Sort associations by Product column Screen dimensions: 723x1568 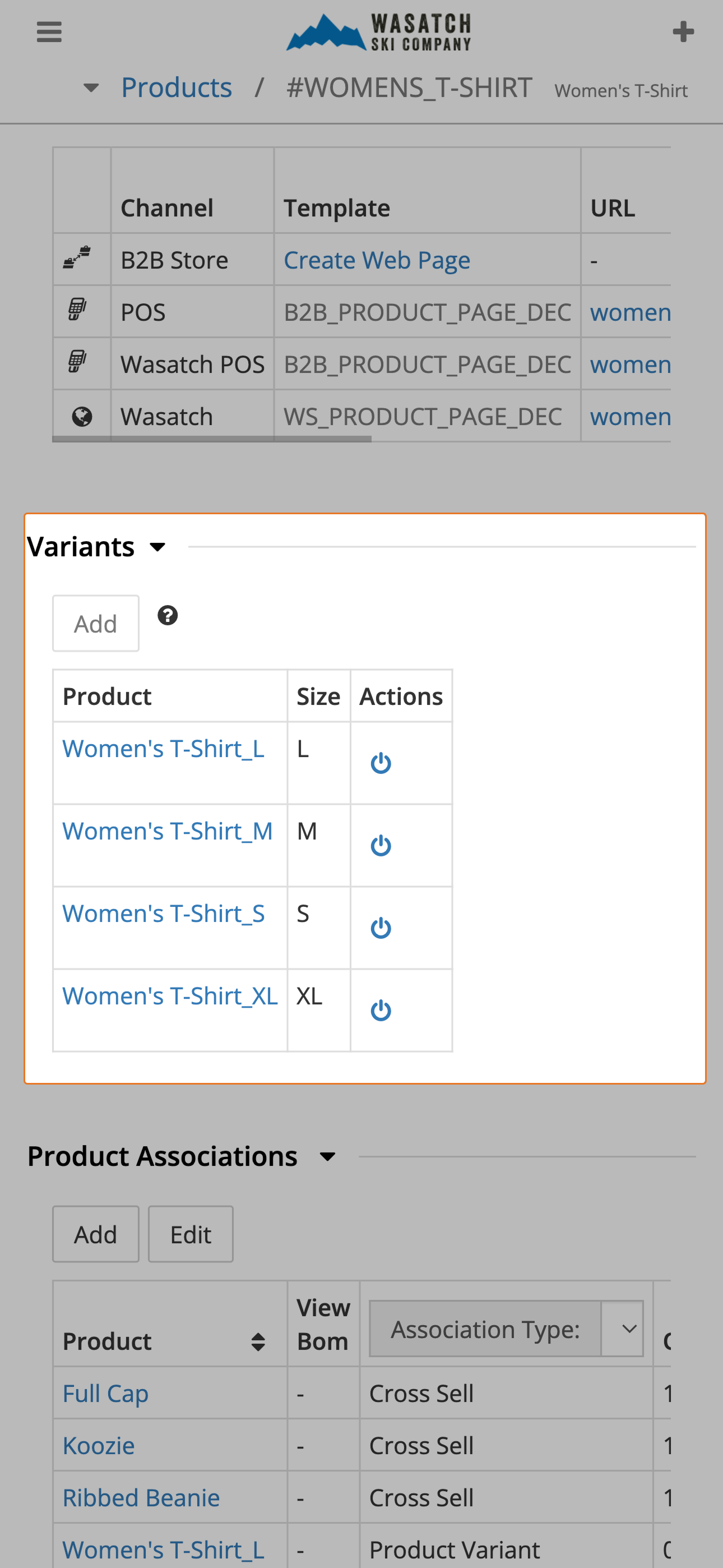258,1341
